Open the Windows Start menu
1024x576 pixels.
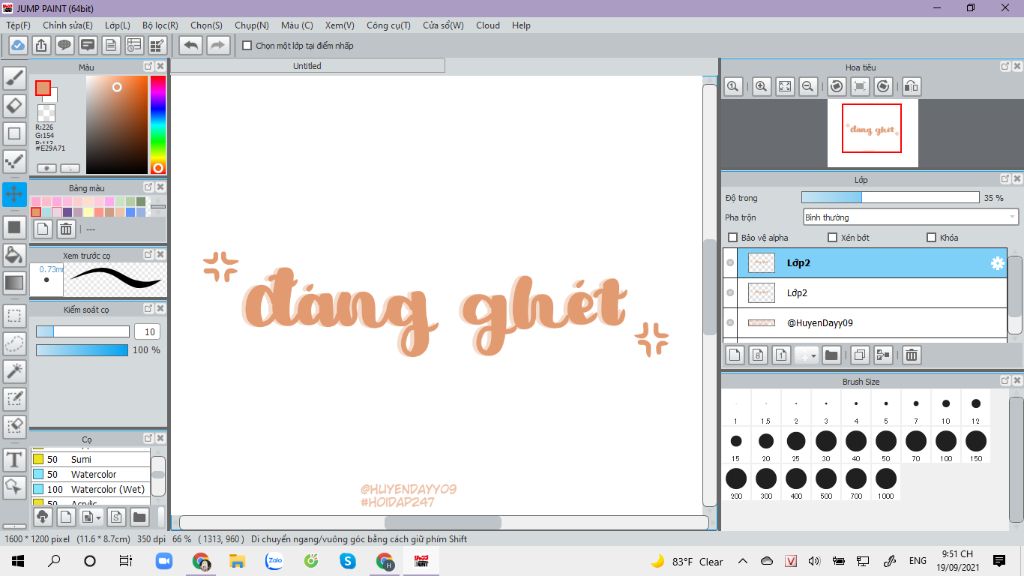(18, 561)
